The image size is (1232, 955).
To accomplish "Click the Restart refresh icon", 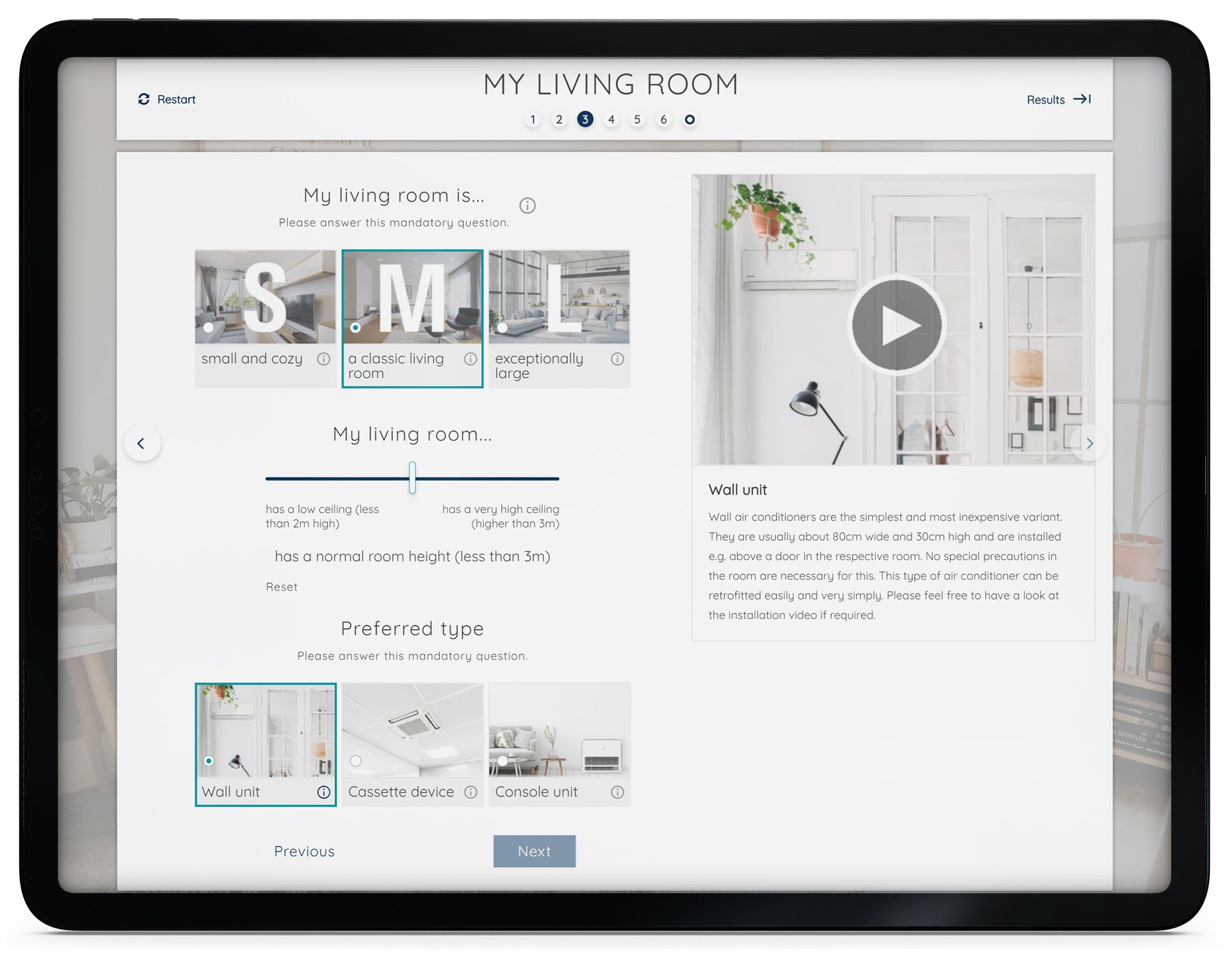I will coord(144,99).
